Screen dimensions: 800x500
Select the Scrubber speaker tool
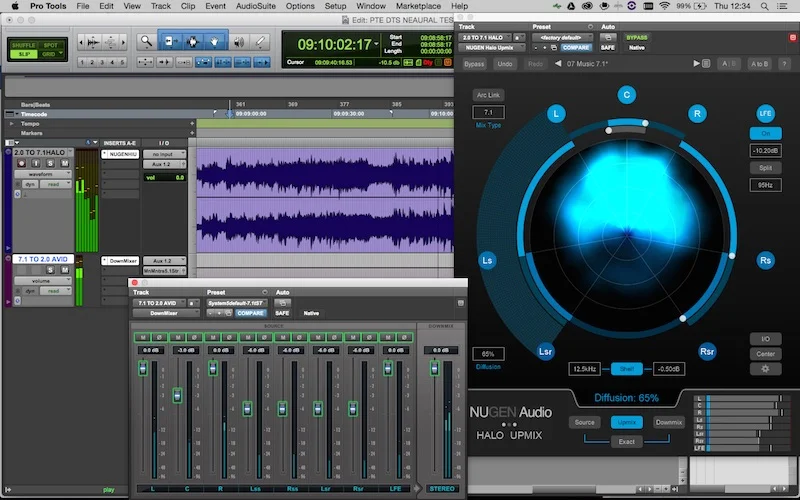click(x=238, y=42)
